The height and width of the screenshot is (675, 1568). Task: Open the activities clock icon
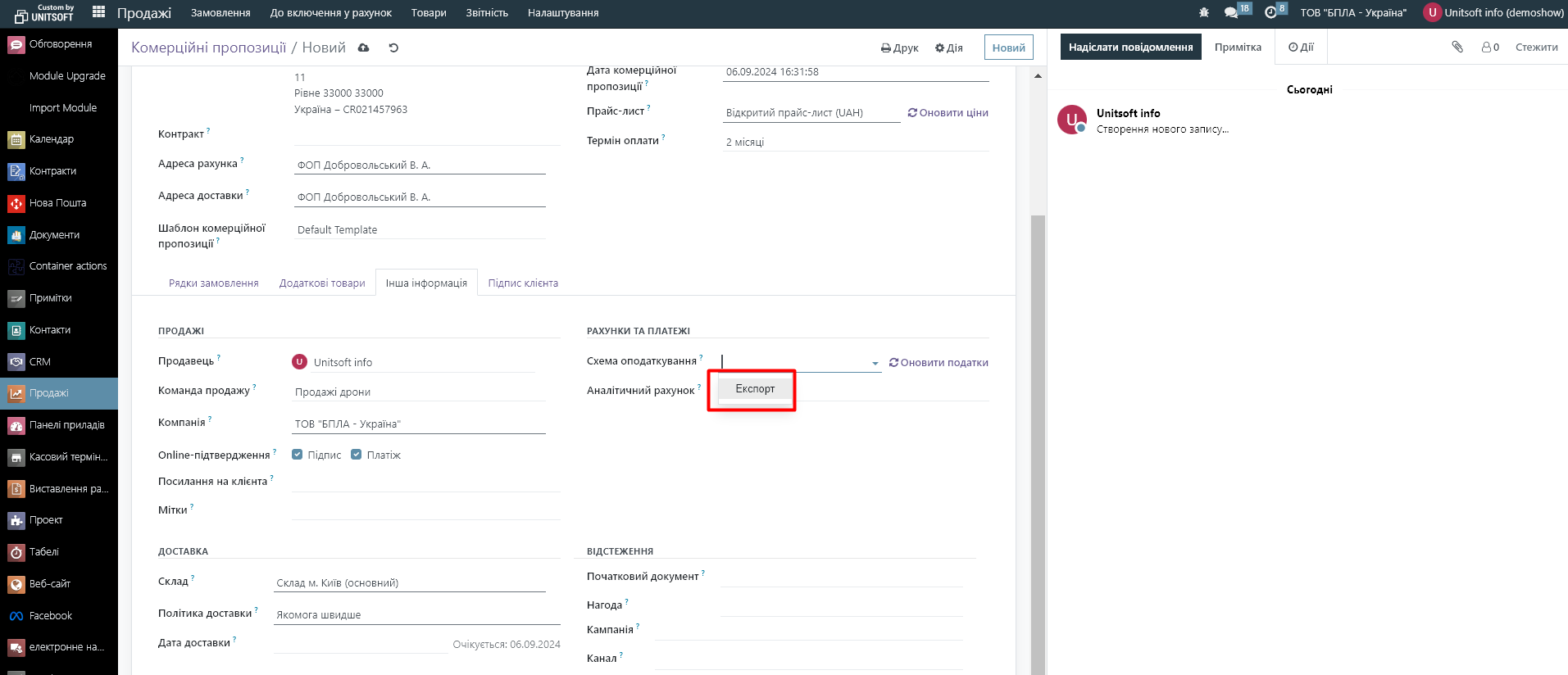pos(1270,12)
